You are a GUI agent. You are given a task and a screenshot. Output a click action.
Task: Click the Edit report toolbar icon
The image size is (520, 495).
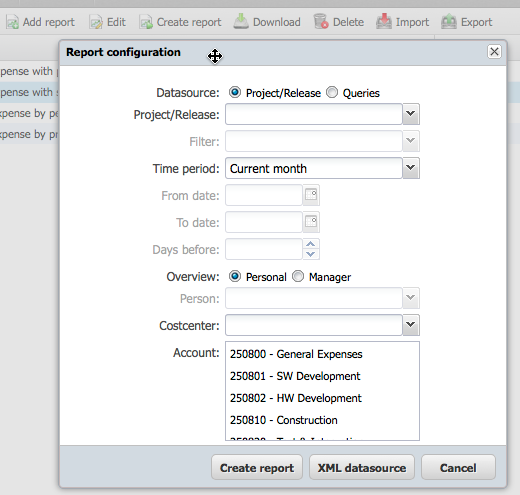pos(96,22)
